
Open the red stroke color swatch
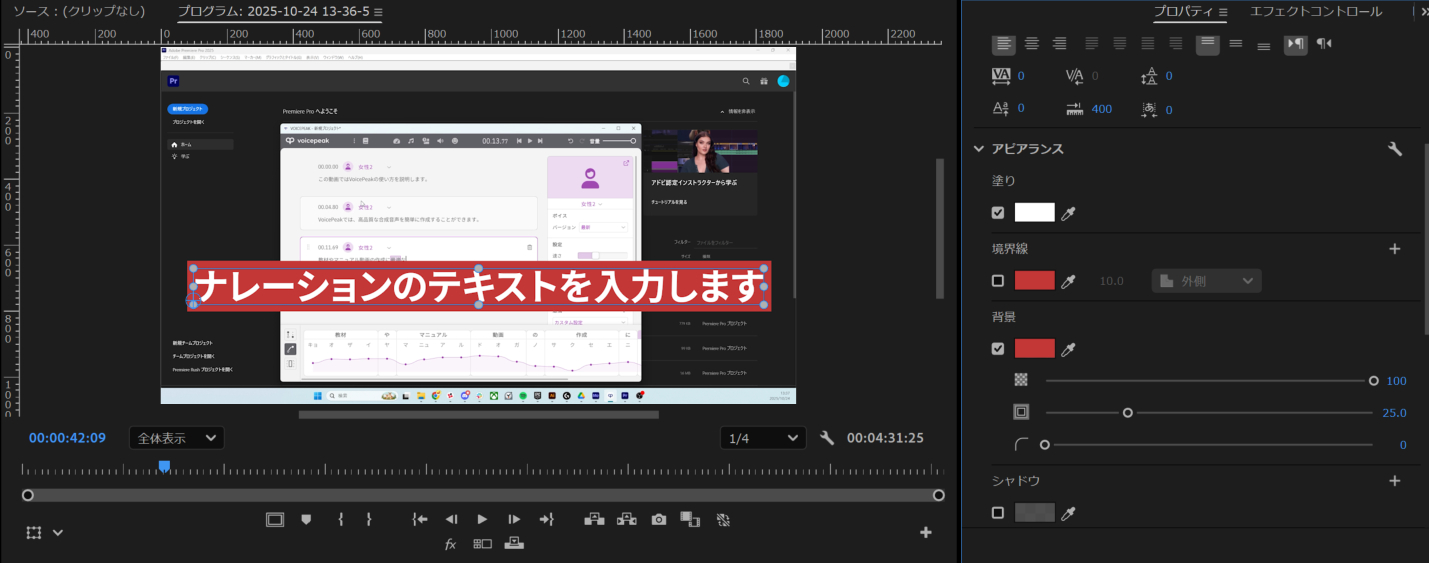point(1035,280)
